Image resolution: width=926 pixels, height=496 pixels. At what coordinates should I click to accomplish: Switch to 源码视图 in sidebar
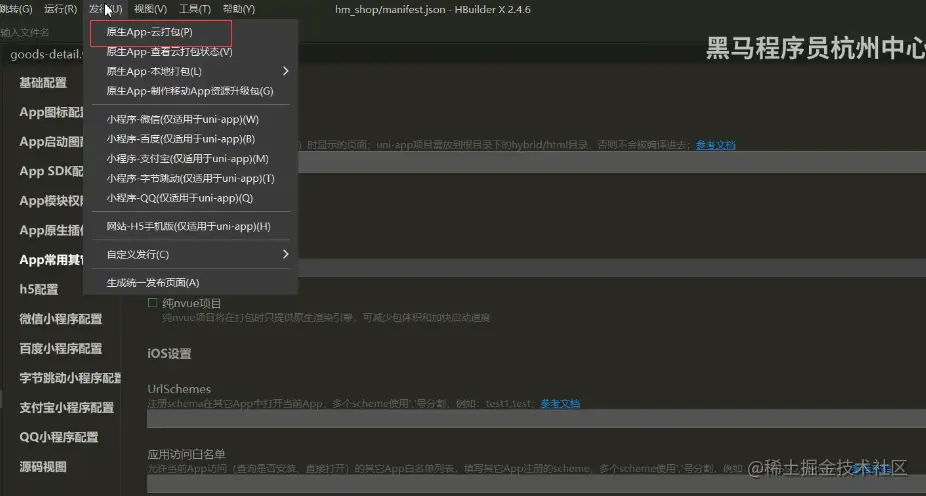point(43,466)
